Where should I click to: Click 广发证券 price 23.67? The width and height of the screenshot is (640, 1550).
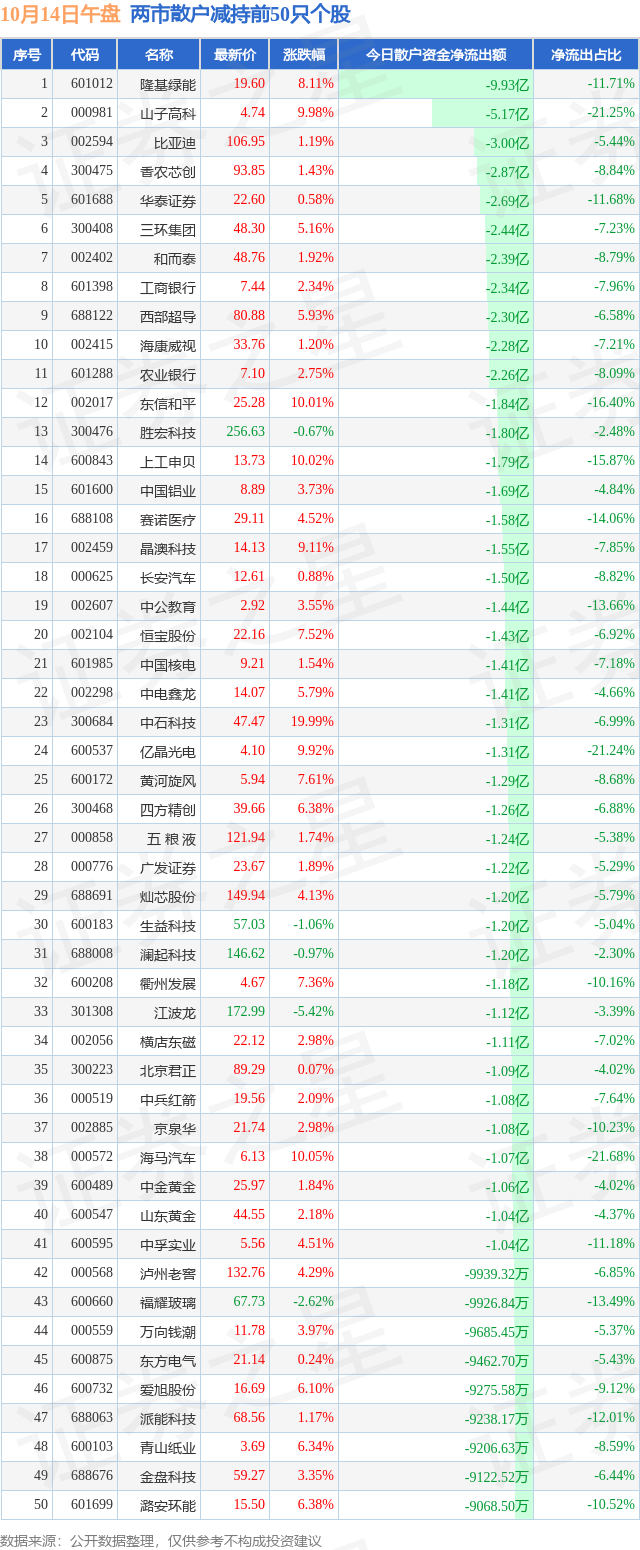coord(249,867)
